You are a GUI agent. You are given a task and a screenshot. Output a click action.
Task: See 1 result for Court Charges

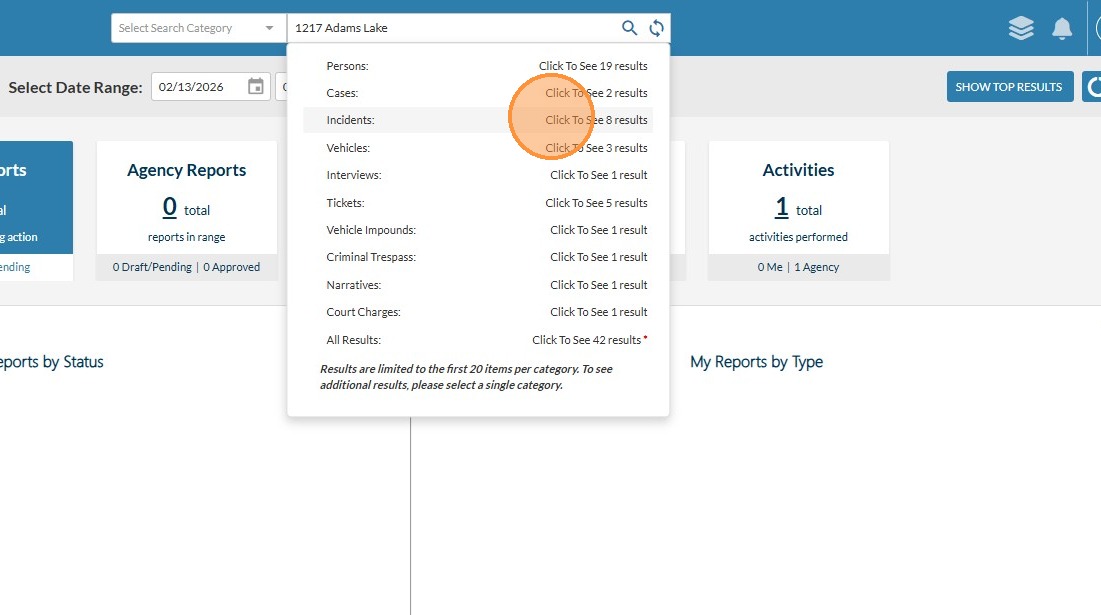click(x=598, y=312)
